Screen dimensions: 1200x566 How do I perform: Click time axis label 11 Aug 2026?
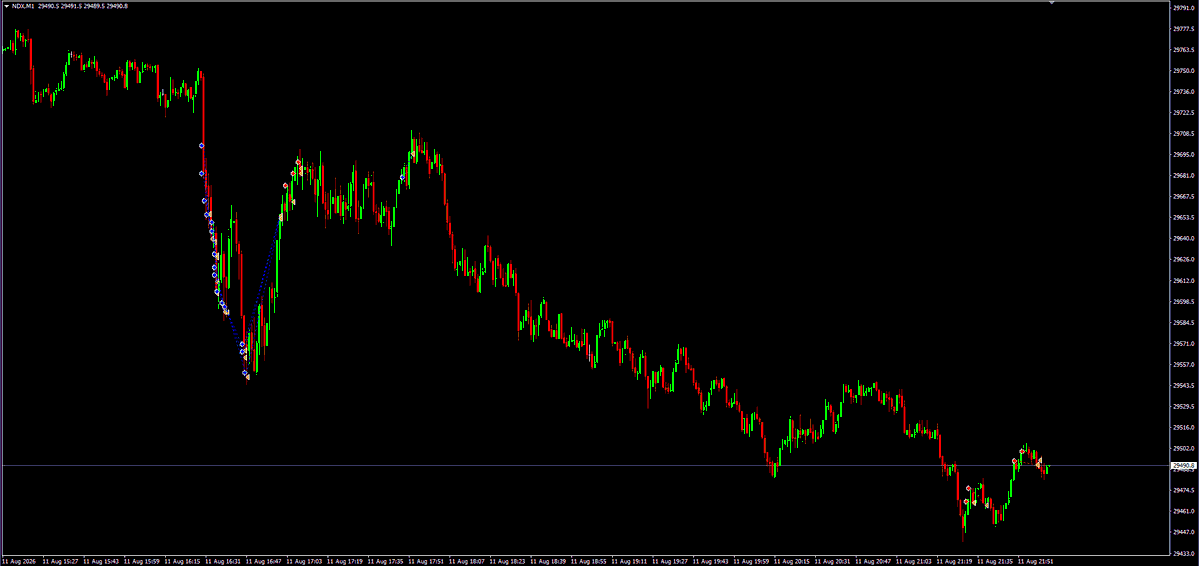pyautogui.click(x=19, y=561)
